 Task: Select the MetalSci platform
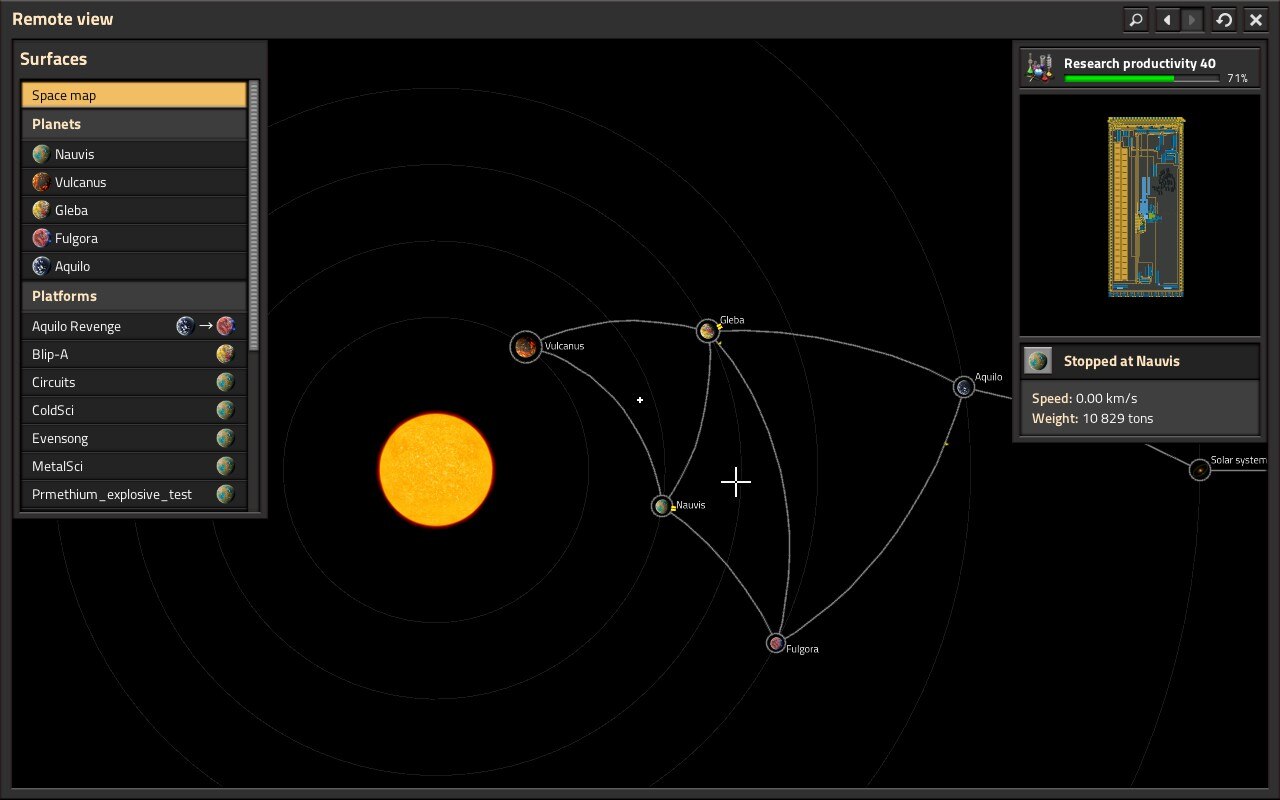134,466
